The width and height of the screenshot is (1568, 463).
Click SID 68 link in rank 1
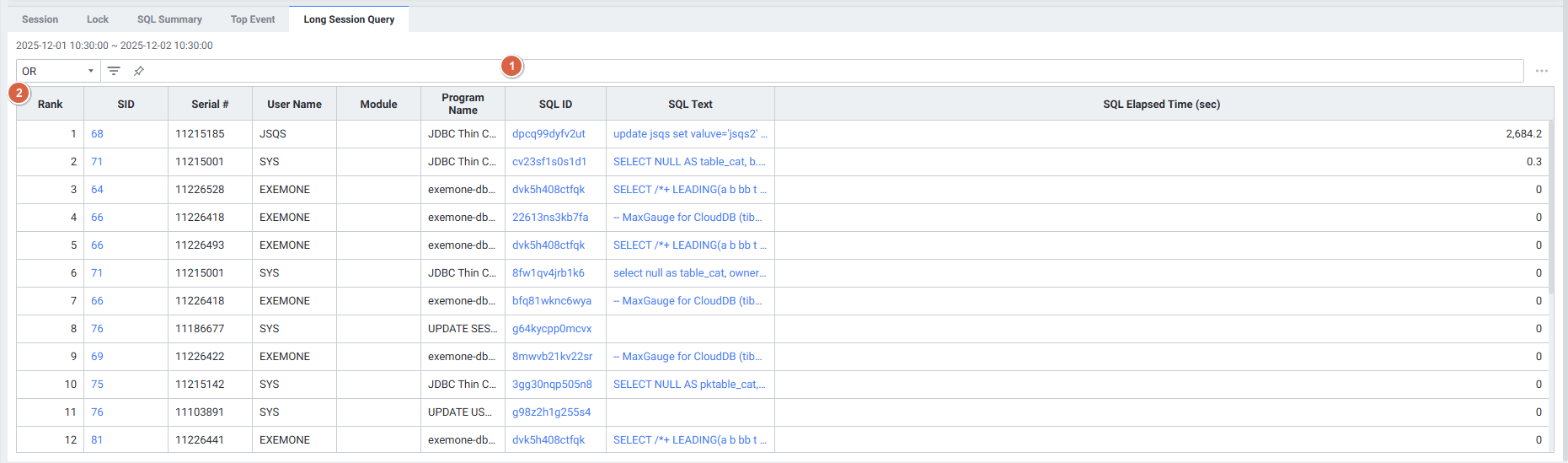coord(97,134)
